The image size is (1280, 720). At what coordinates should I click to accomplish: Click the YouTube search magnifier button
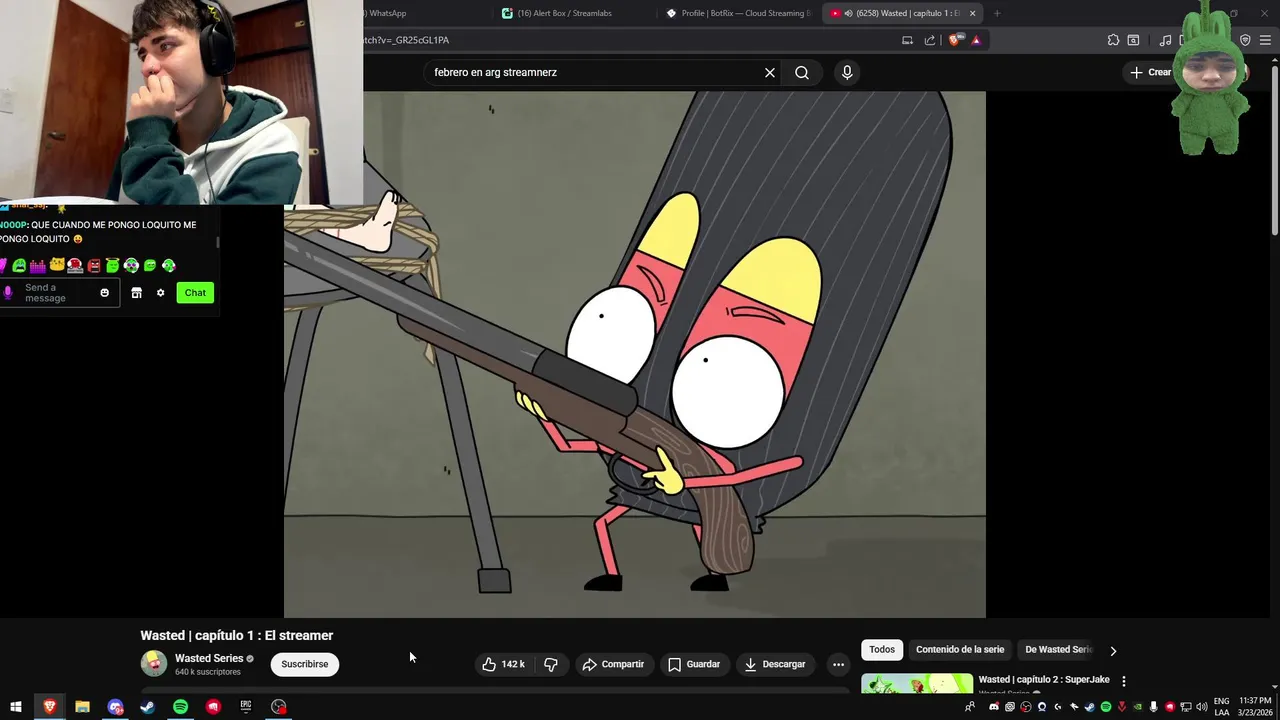point(802,72)
